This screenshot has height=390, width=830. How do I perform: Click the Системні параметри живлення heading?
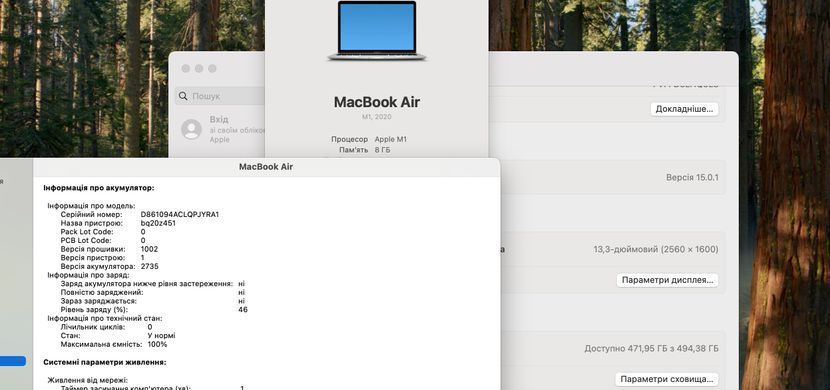point(105,362)
